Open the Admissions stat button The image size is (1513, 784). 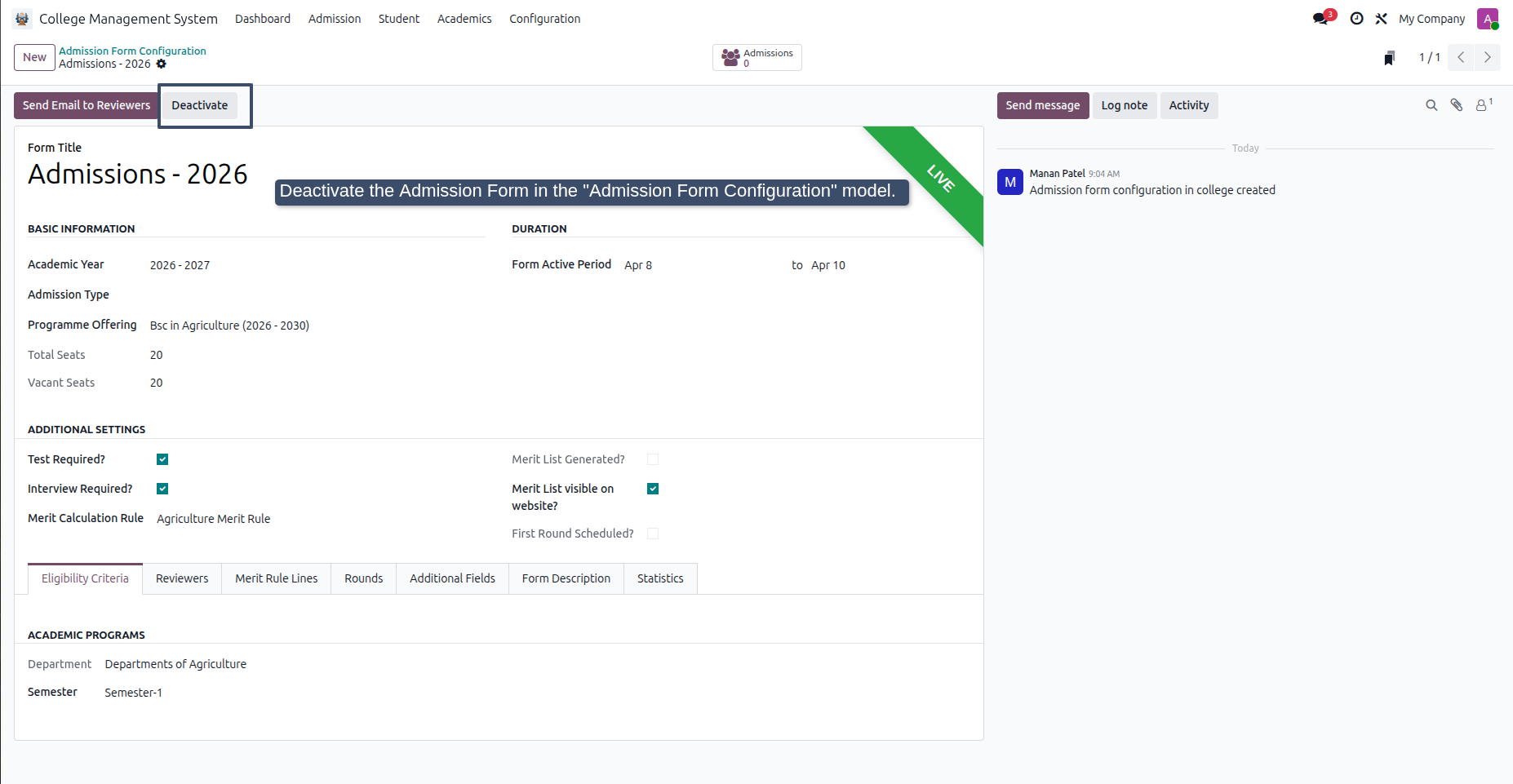tap(757, 57)
